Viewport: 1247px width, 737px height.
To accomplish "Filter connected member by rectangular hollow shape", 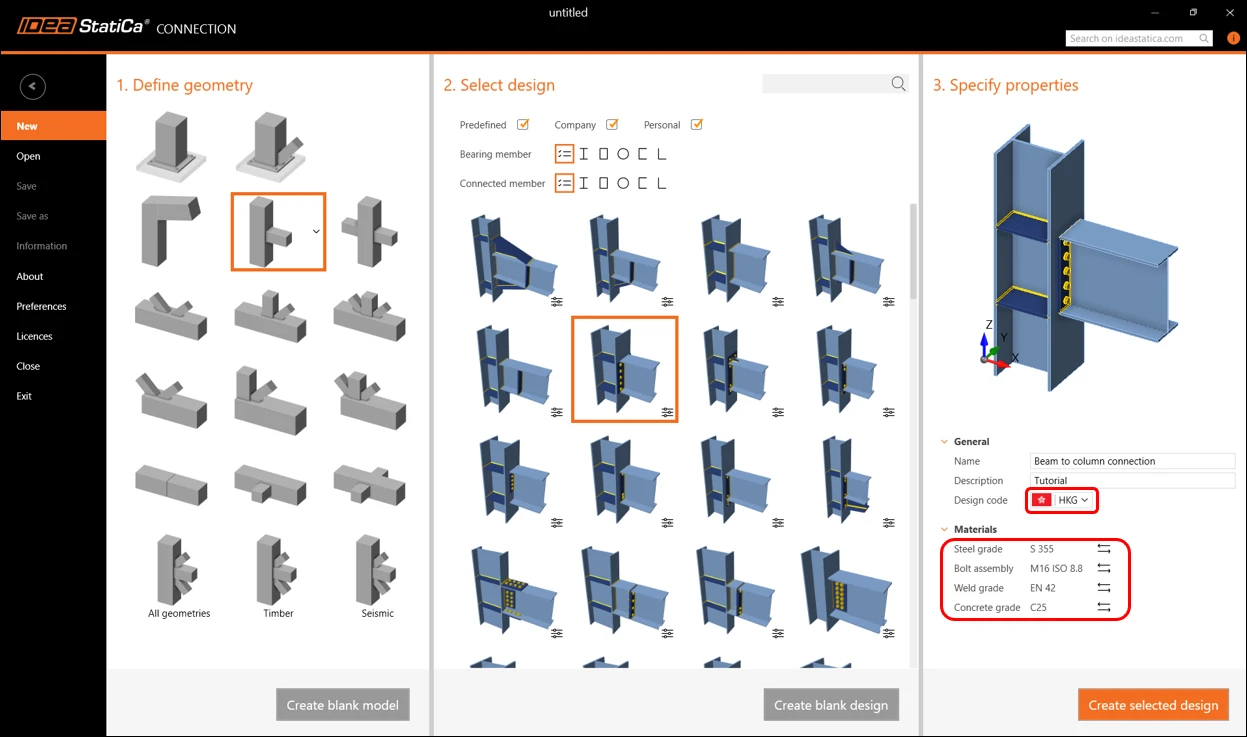I will pyautogui.click(x=603, y=183).
